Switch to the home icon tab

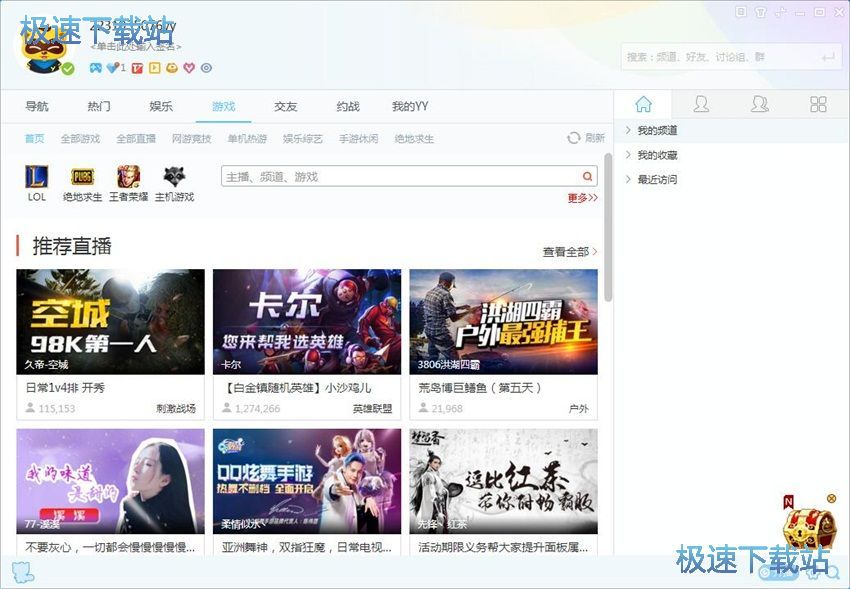(x=643, y=104)
